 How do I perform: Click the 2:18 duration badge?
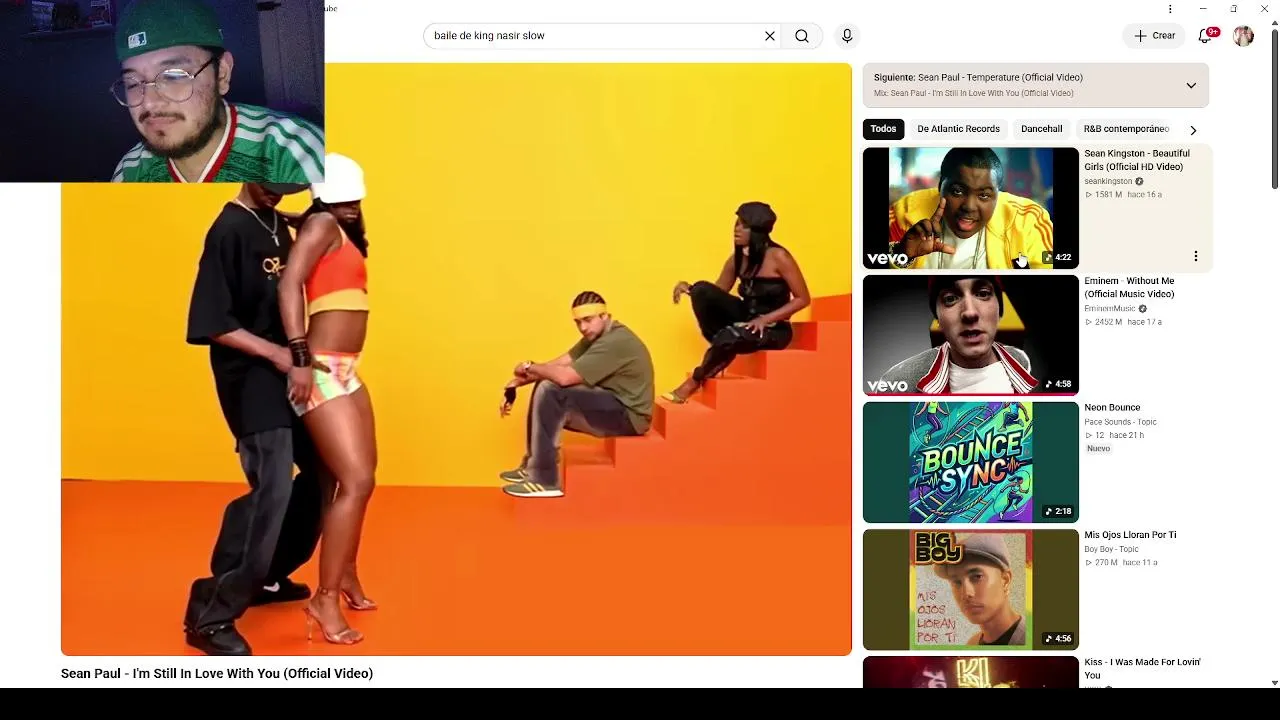click(1058, 512)
